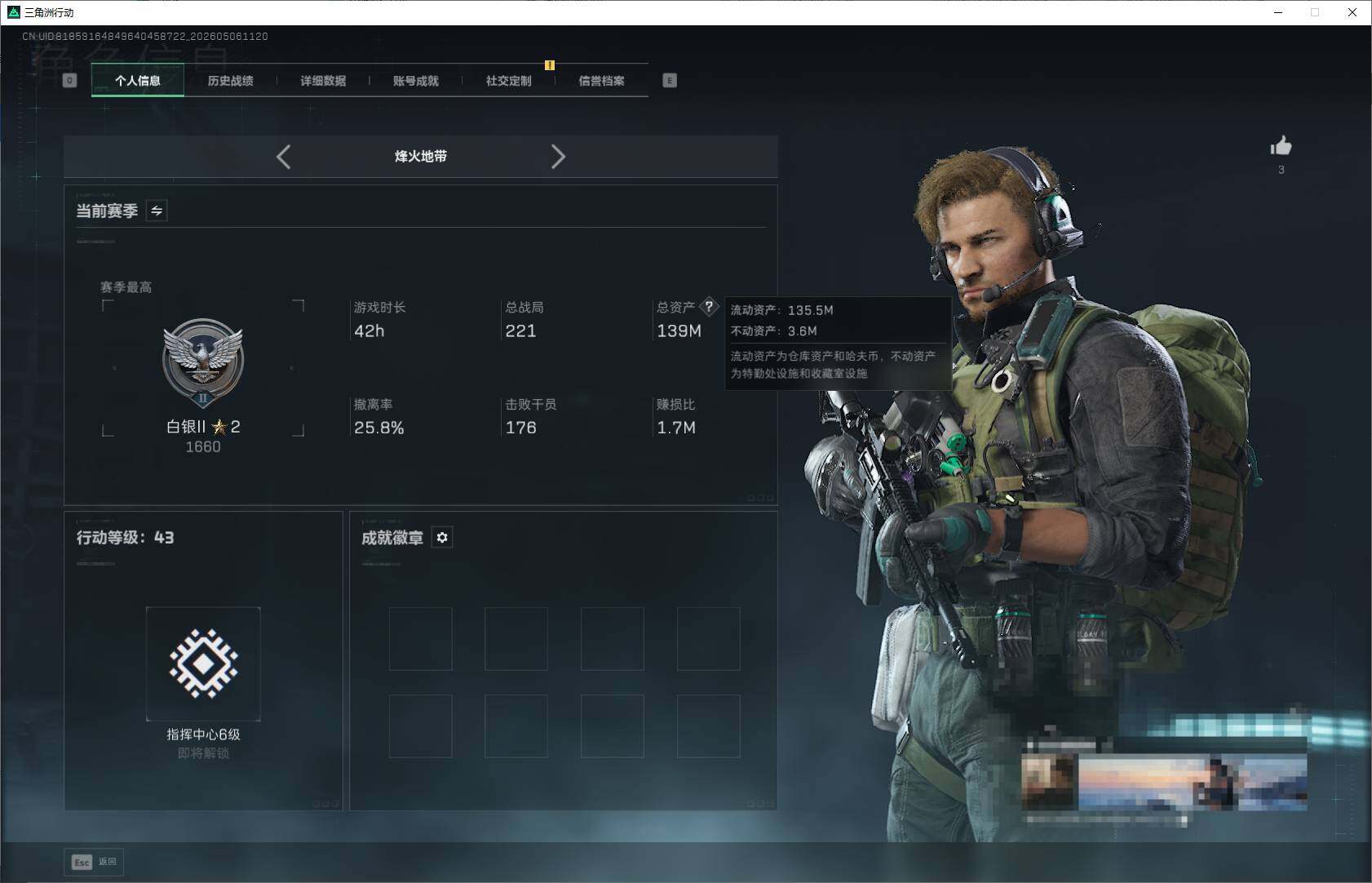Switch to the 历史战绩 tab
Screen dimensions: 1372x883
point(230,81)
